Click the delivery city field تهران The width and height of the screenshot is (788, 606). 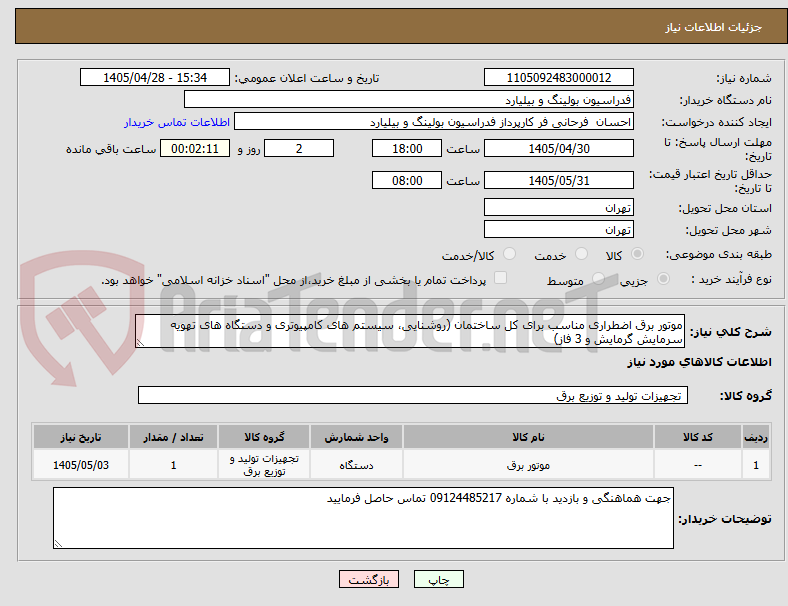[559, 229]
